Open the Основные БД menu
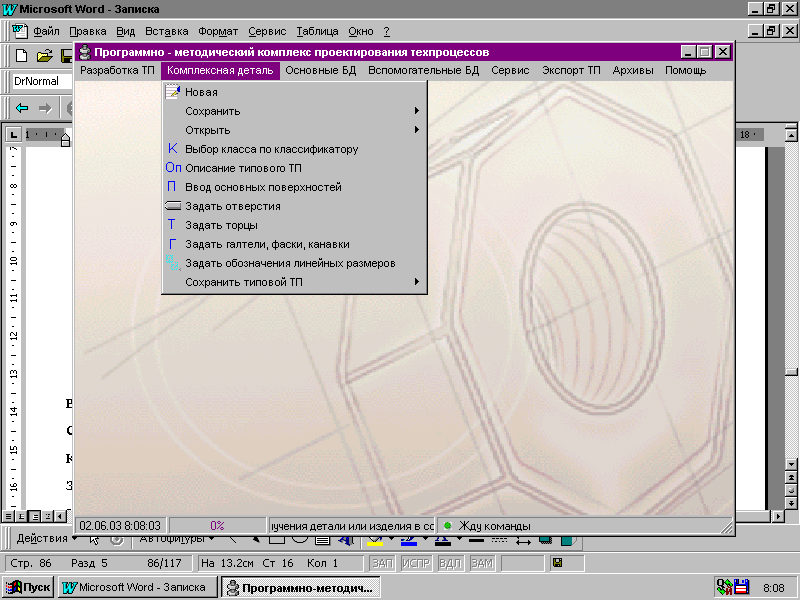This screenshot has height=600, width=800. click(320, 71)
